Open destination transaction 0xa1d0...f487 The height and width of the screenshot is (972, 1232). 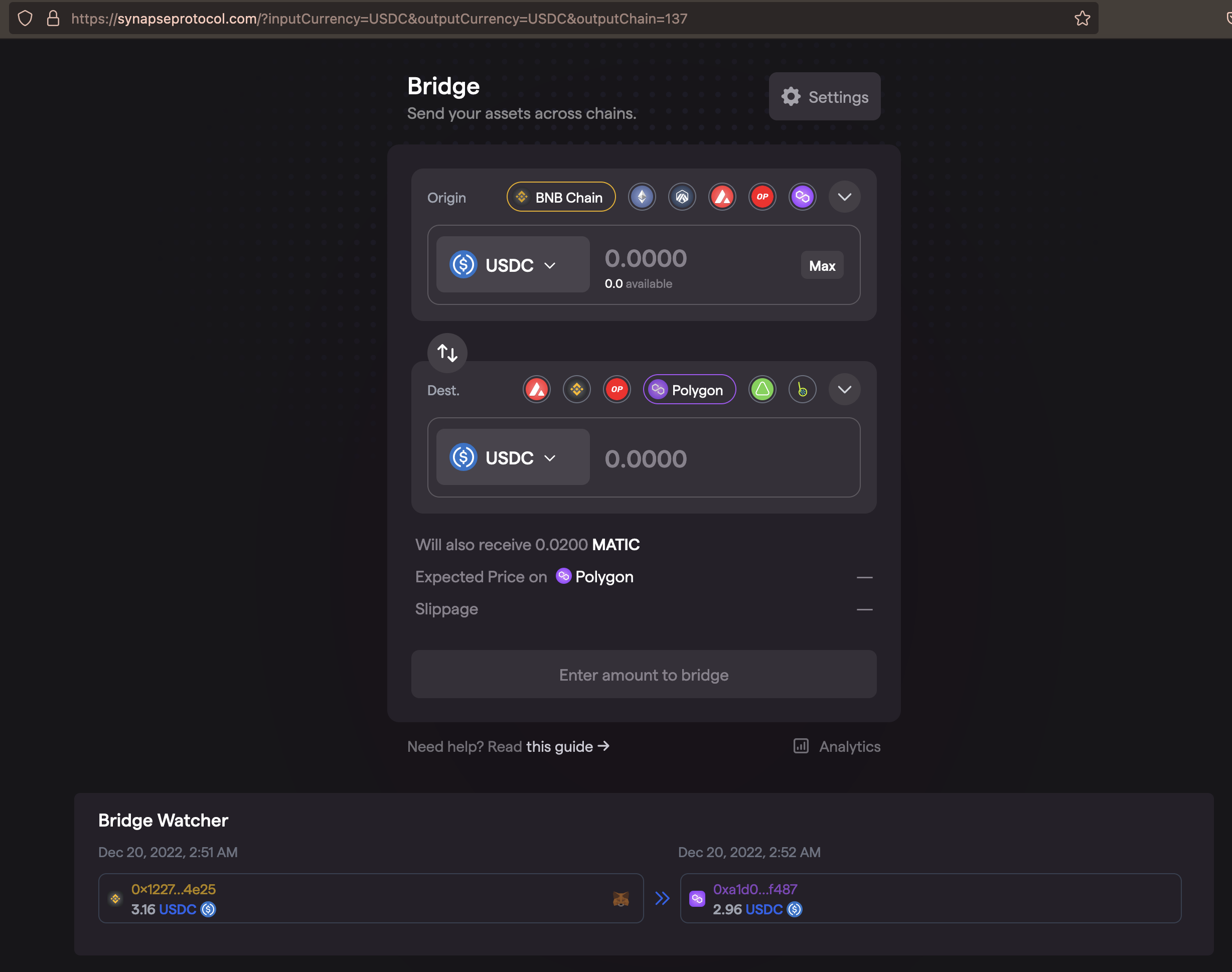pyautogui.click(x=755, y=889)
